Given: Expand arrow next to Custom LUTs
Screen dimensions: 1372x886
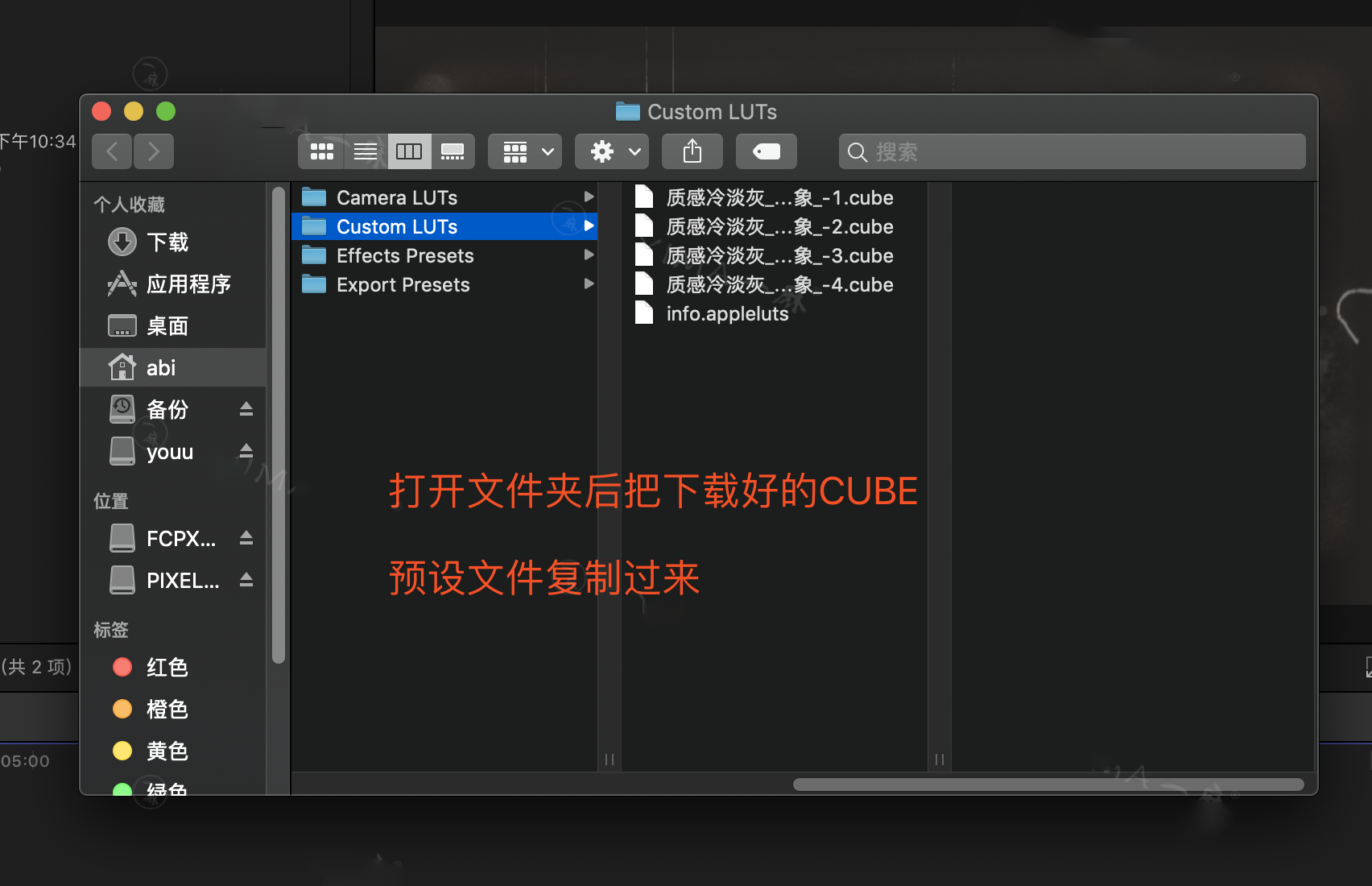Looking at the screenshot, I should coord(589,226).
